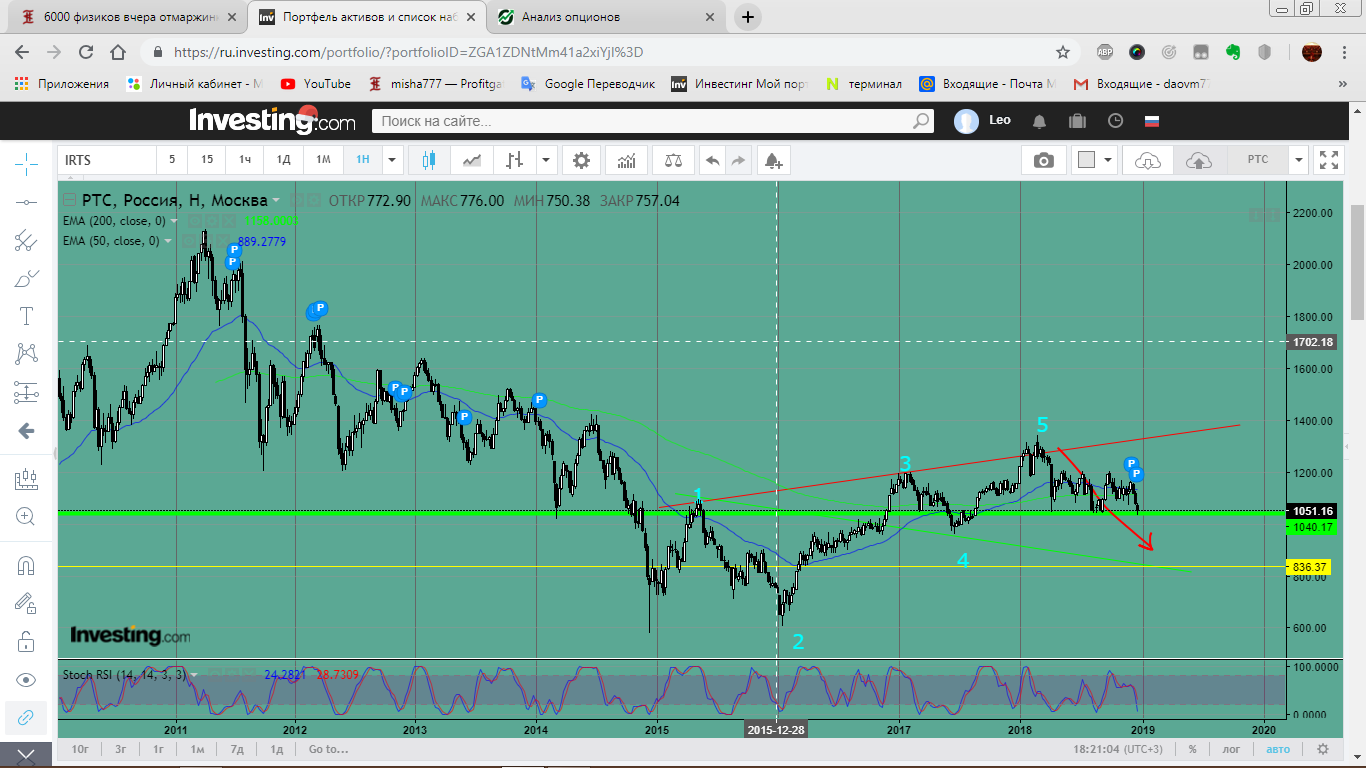Take a chart snapshot with the camera icon
The height and width of the screenshot is (768, 1366).
pyautogui.click(x=1044, y=160)
